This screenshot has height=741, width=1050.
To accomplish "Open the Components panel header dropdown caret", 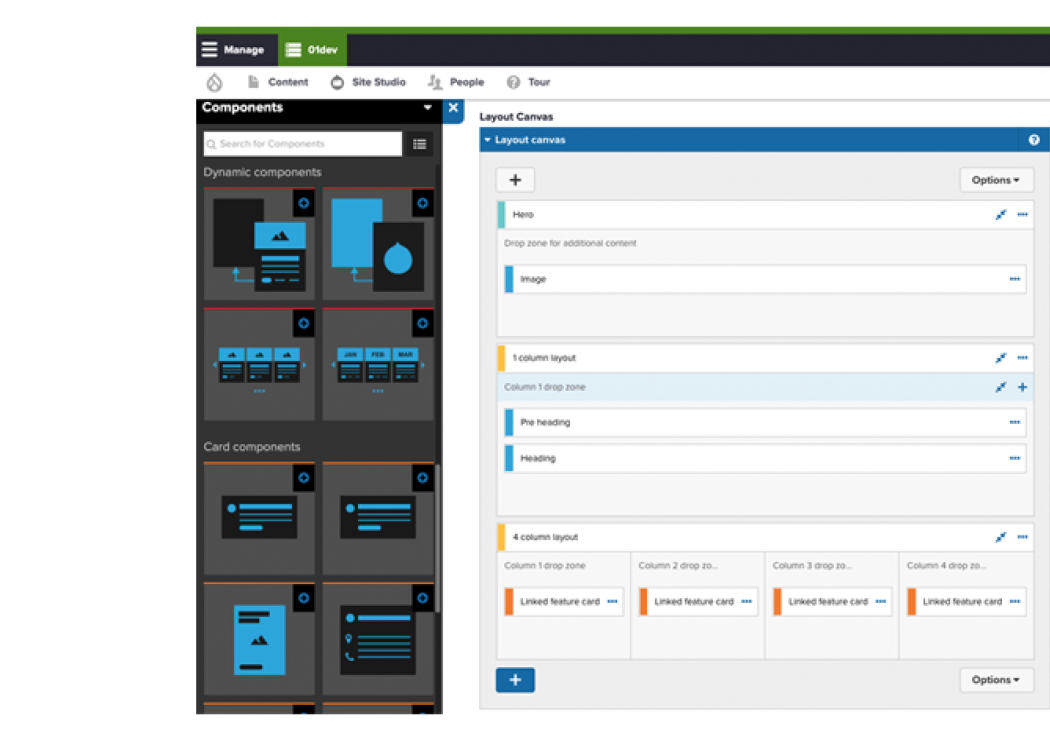I will point(427,107).
